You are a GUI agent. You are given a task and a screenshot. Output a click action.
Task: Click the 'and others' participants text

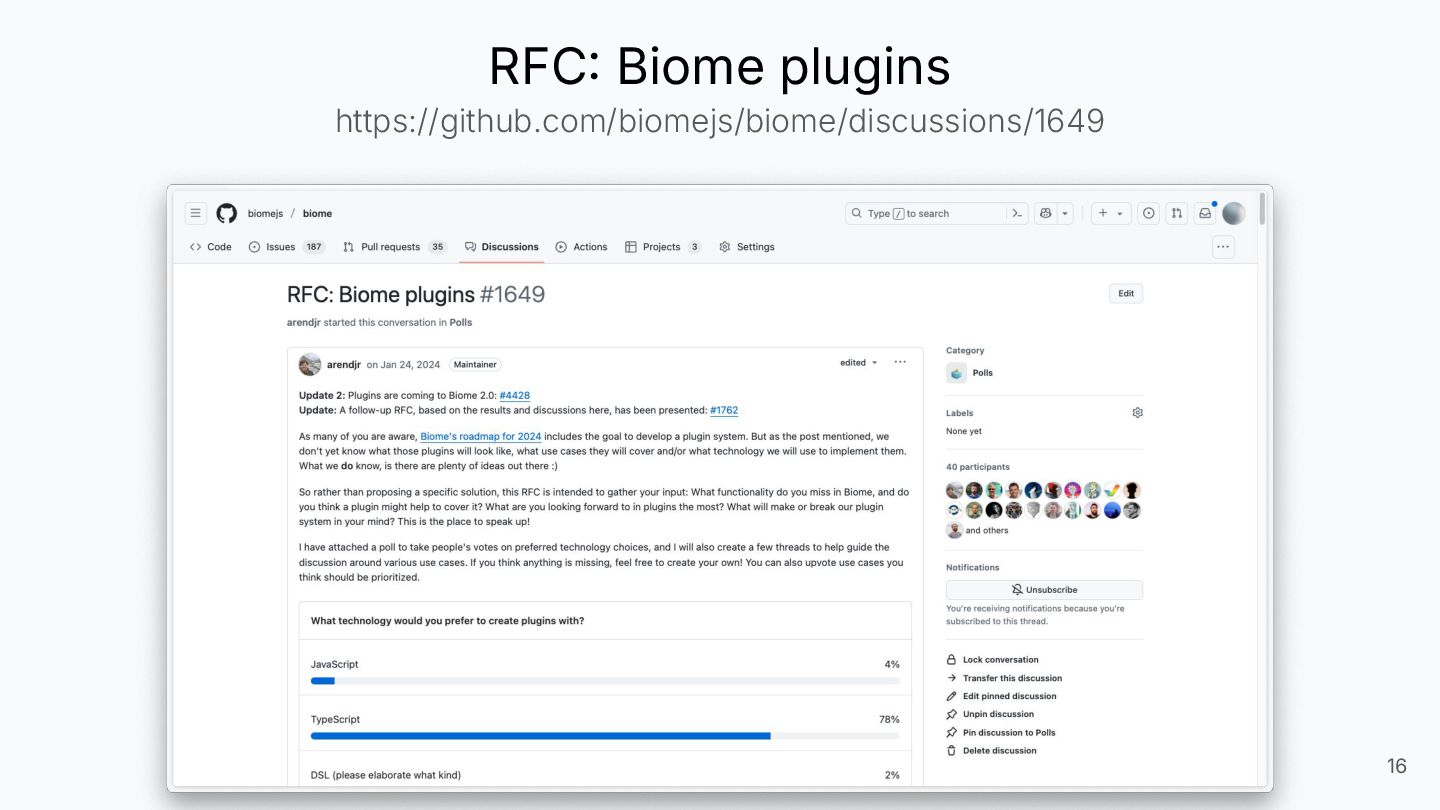tap(987, 531)
